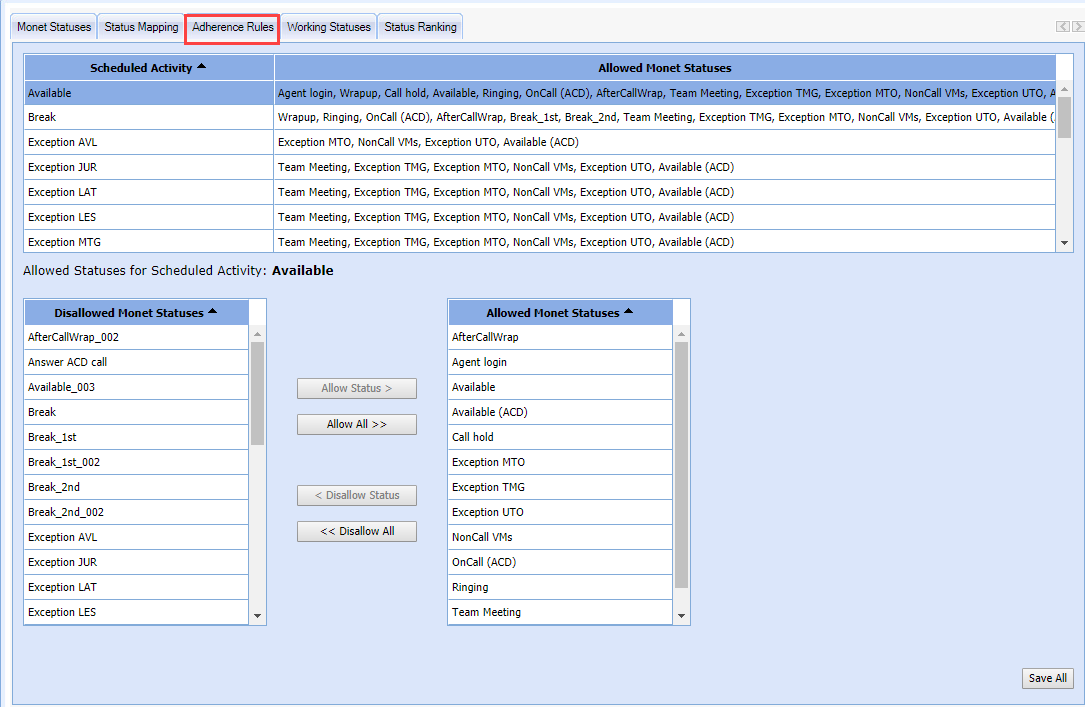Open the Monet Statuses tab
Image resolution: width=1085 pixels, height=707 pixels.
click(54, 27)
